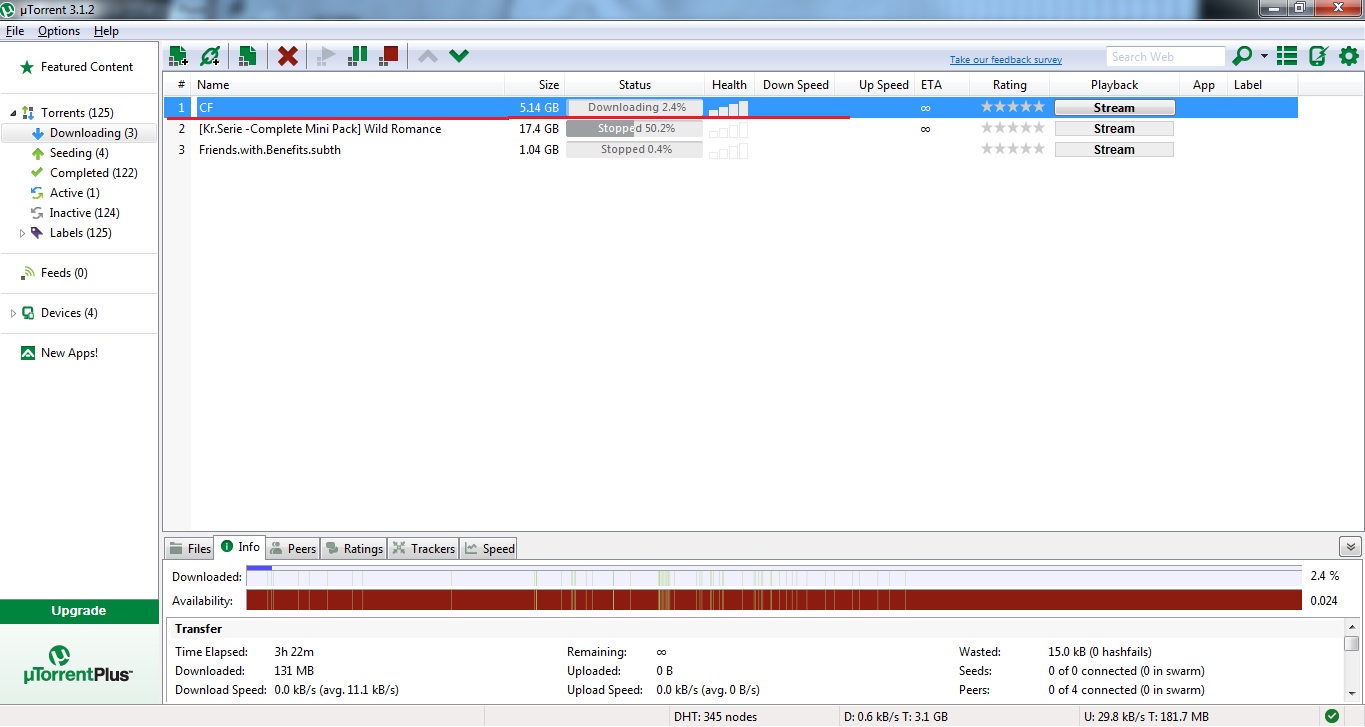Open the search provider dropdown arrow
This screenshot has width=1365, height=727.
(1264, 56)
